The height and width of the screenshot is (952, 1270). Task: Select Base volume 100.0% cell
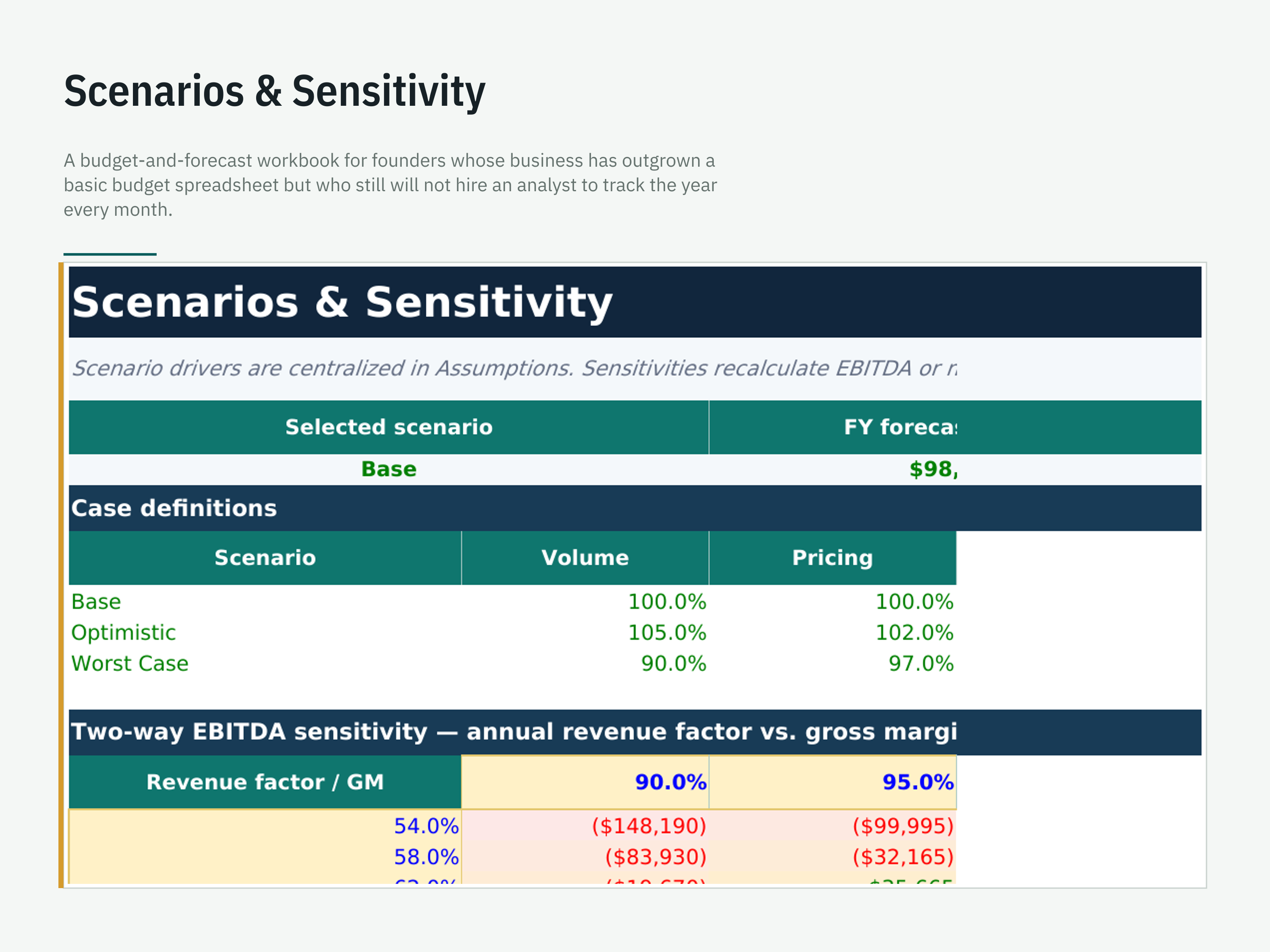click(x=585, y=601)
